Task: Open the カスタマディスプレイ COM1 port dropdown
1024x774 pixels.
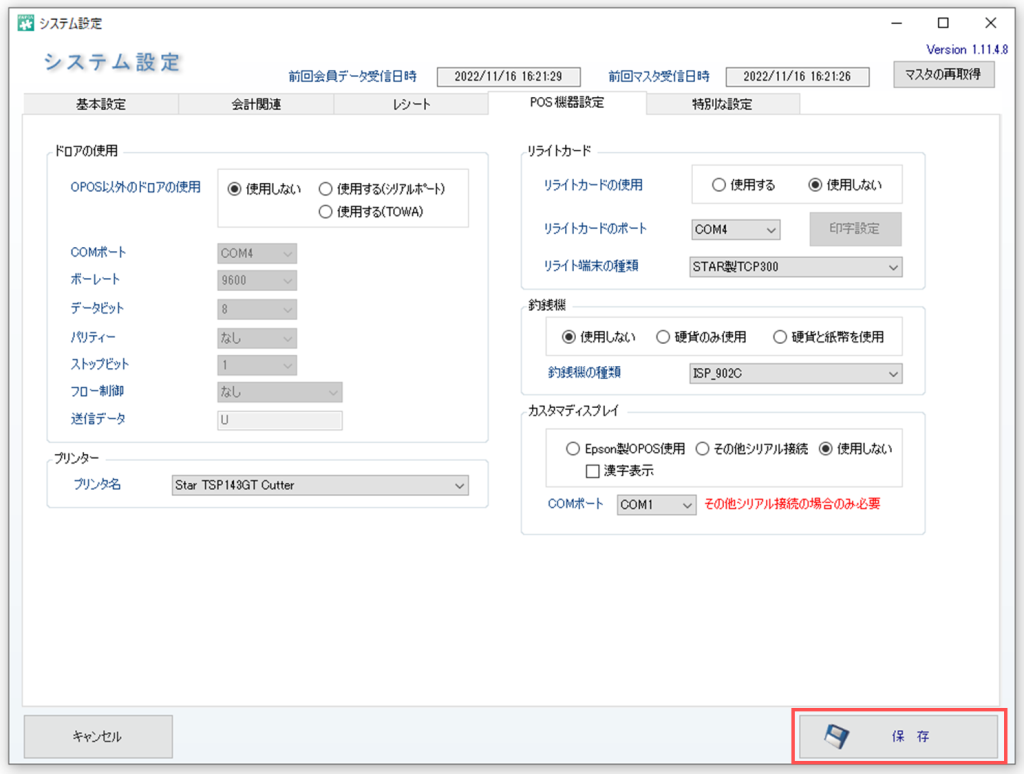Action: 656,505
